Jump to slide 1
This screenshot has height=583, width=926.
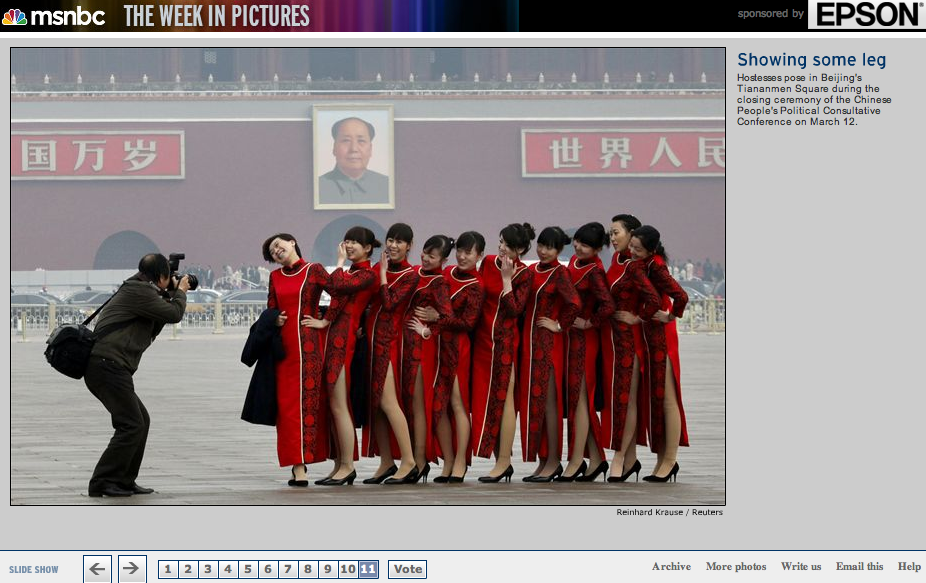click(168, 569)
